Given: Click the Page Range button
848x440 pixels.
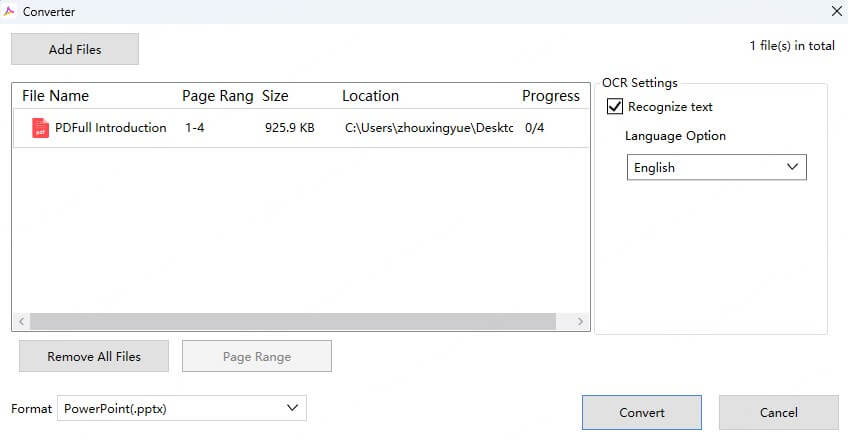Looking at the screenshot, I should 257,356.
